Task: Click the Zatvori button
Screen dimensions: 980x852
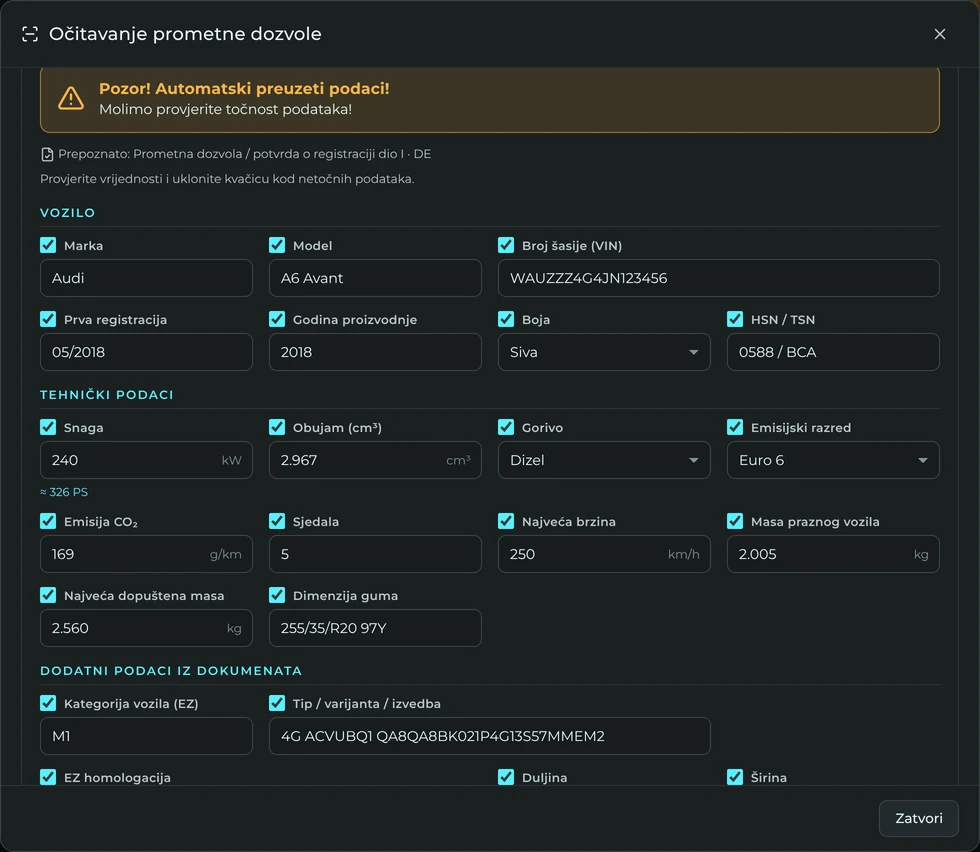Action: pos(919,818)
